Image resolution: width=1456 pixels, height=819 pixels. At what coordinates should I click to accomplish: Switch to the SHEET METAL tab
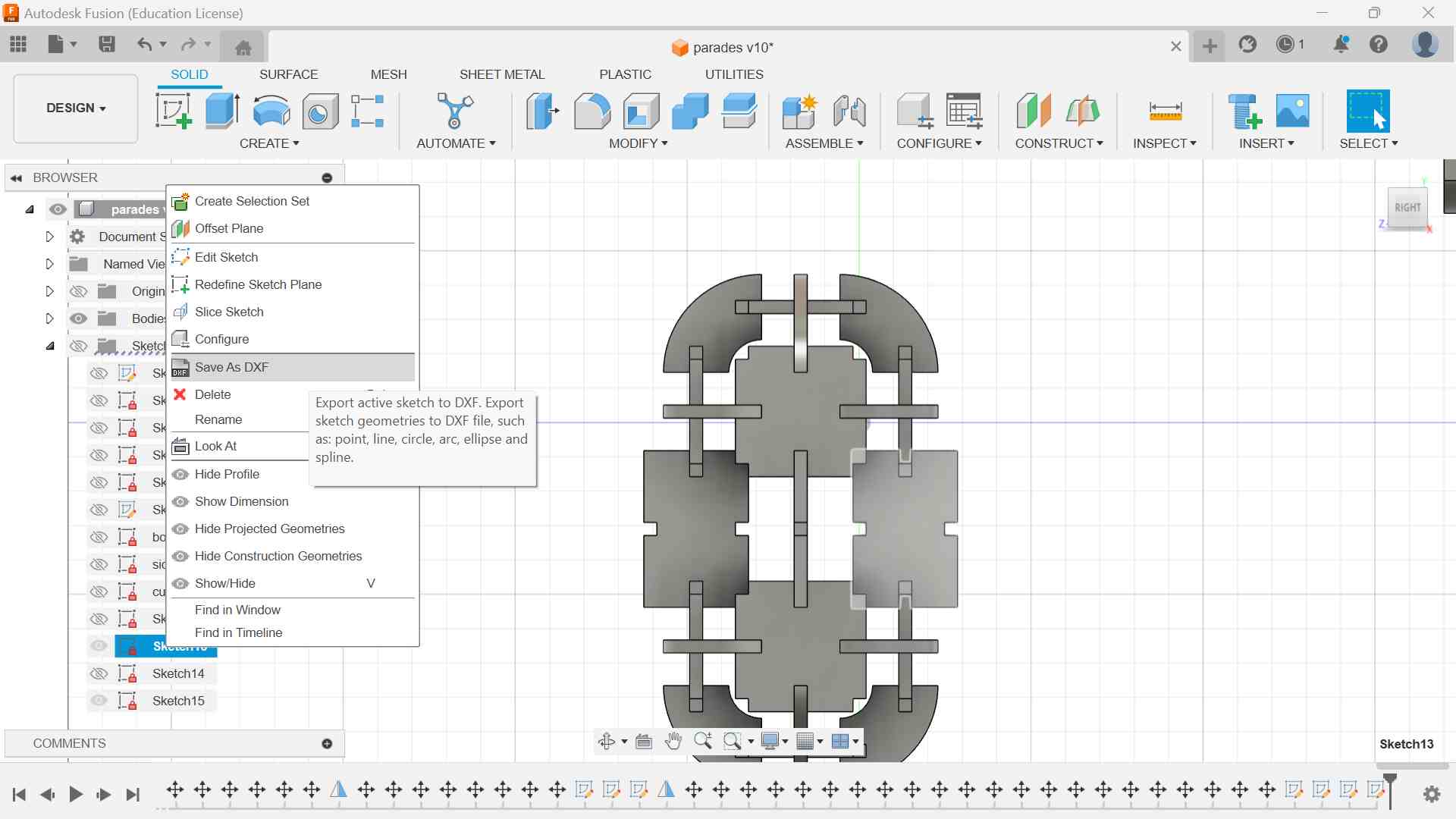pos(501,74)
